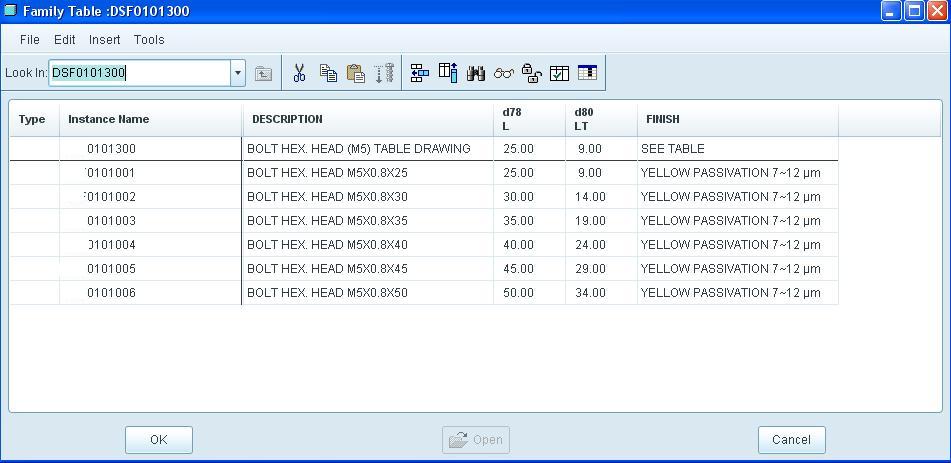Screen dimensions: 951x463
Task: Click the d78 value 35.00 cell
Action: [529, 221]
